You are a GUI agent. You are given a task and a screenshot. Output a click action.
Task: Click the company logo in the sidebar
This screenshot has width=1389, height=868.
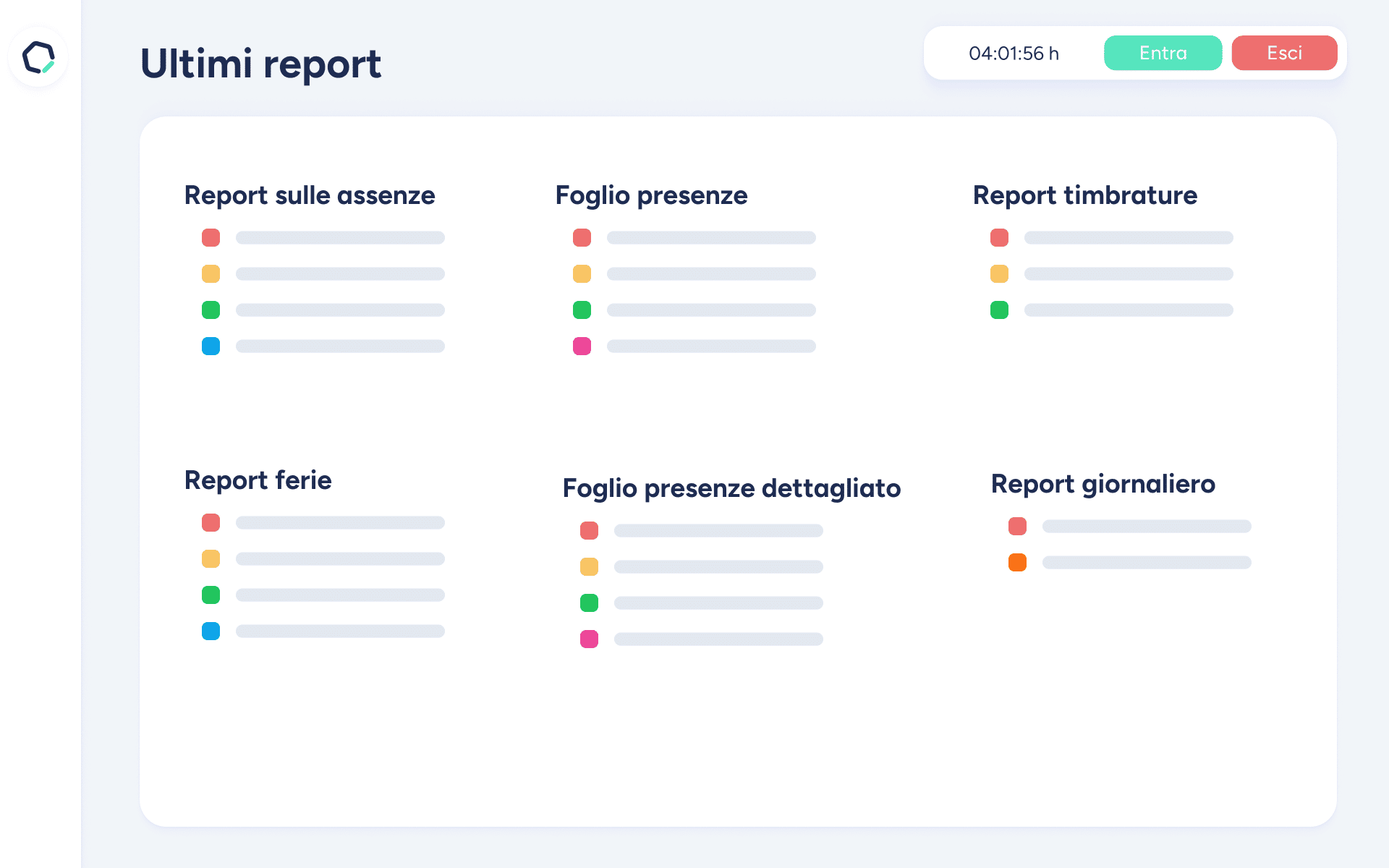point(38,56)
